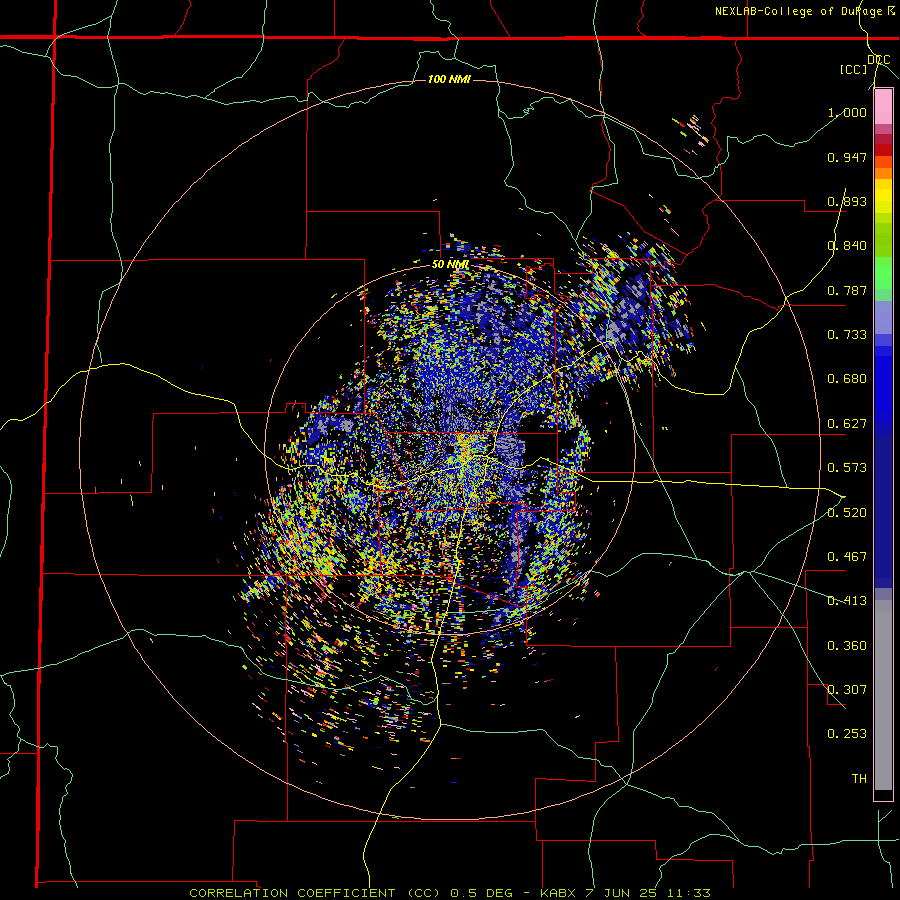Screen dimensions: 900x900
Task: Click the 1.000 legend value
Action: pos(847,112)
